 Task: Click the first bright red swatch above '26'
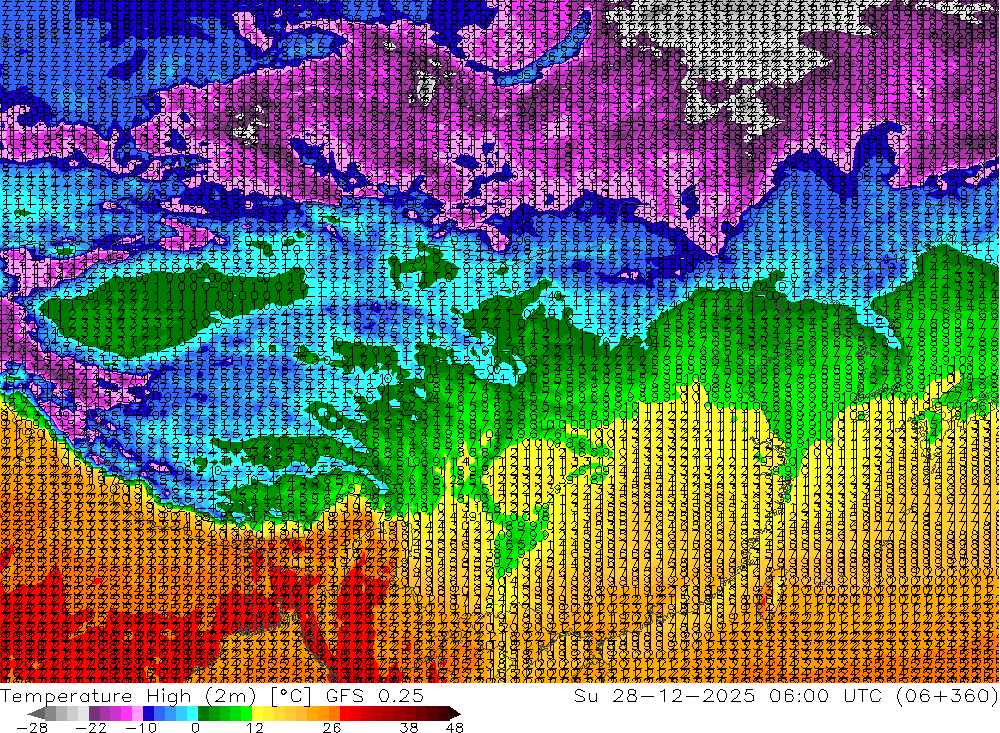click(x=345, y=714)
